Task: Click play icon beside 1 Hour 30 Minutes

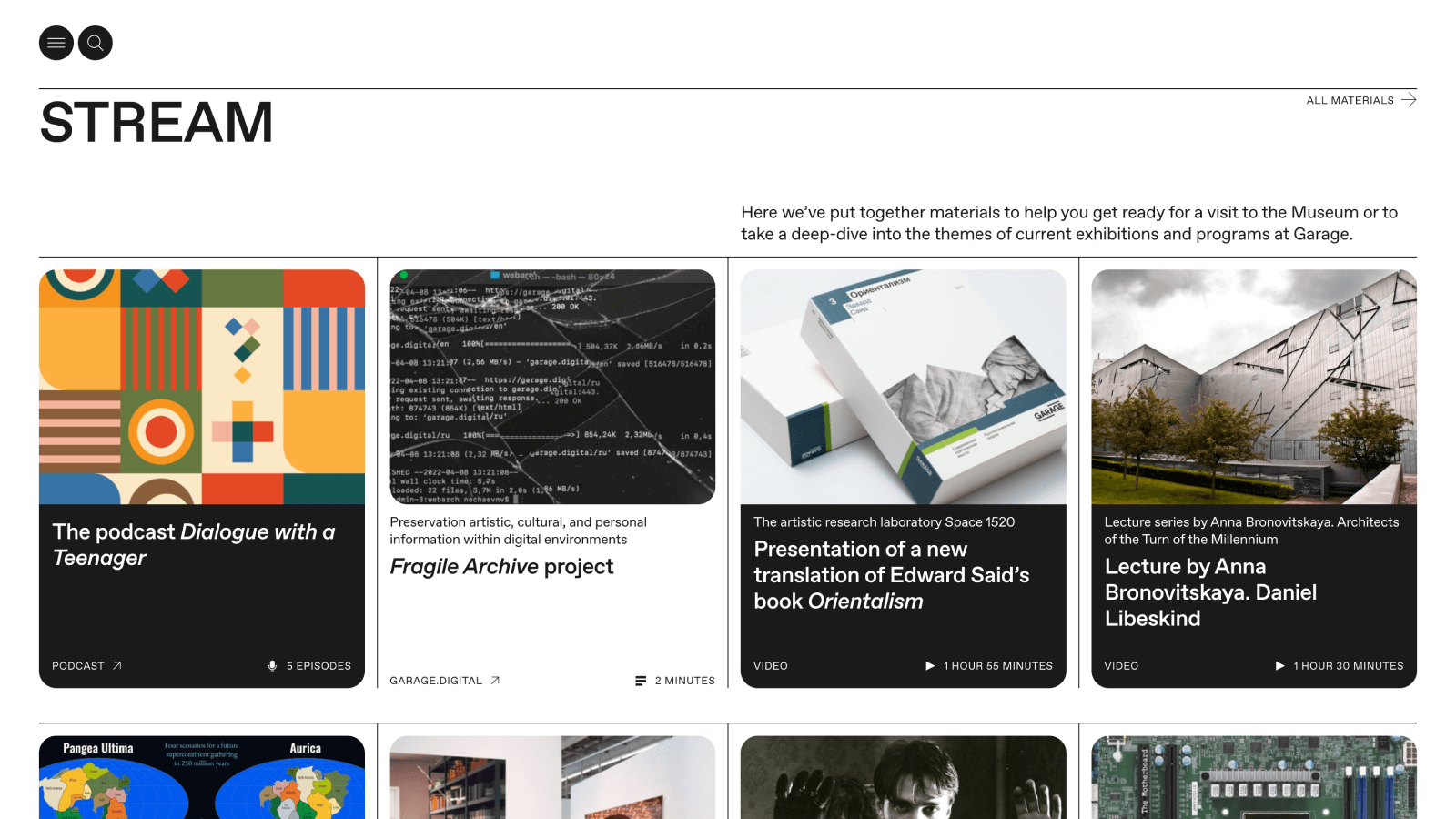Action: pos(1280,666)
